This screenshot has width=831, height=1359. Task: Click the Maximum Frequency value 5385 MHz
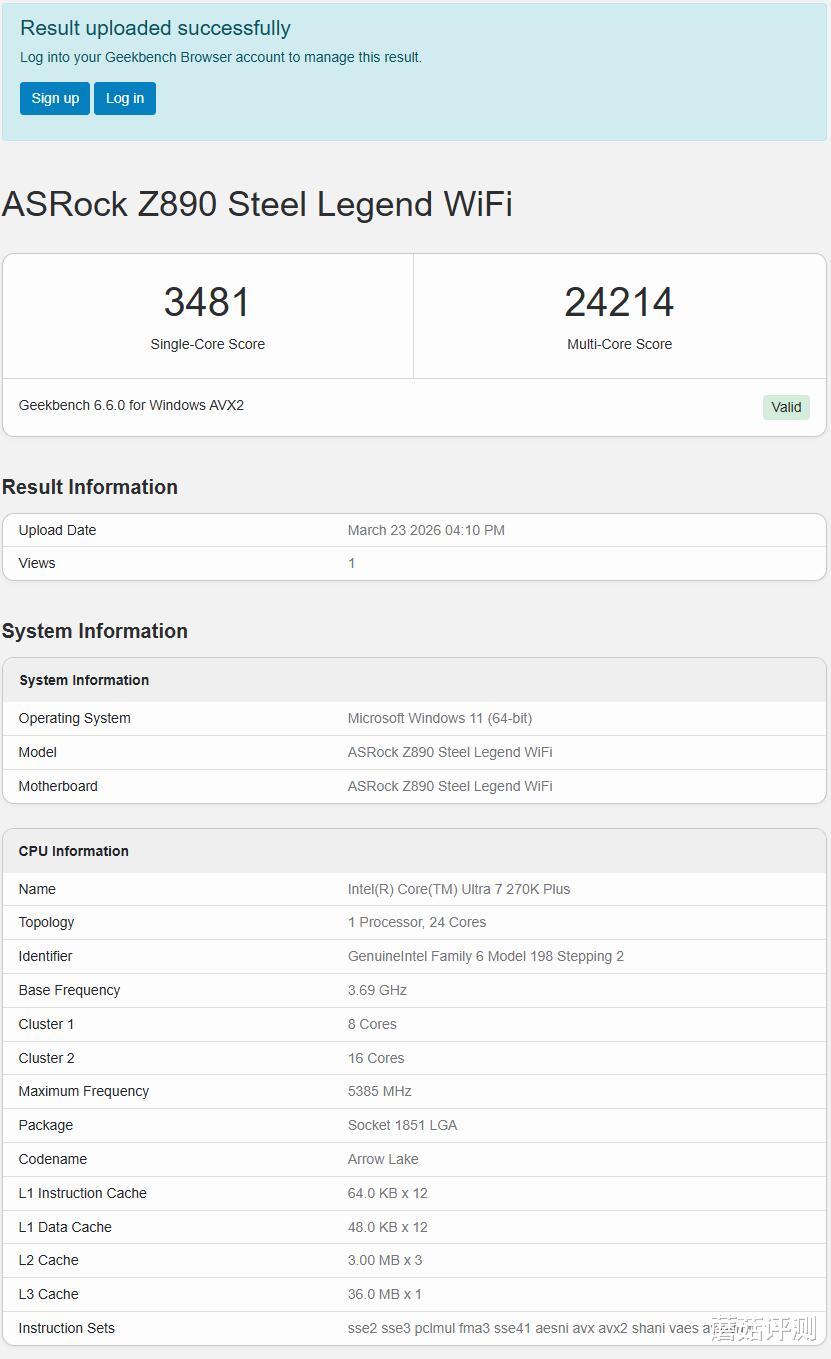click(x=380, y=1091)
